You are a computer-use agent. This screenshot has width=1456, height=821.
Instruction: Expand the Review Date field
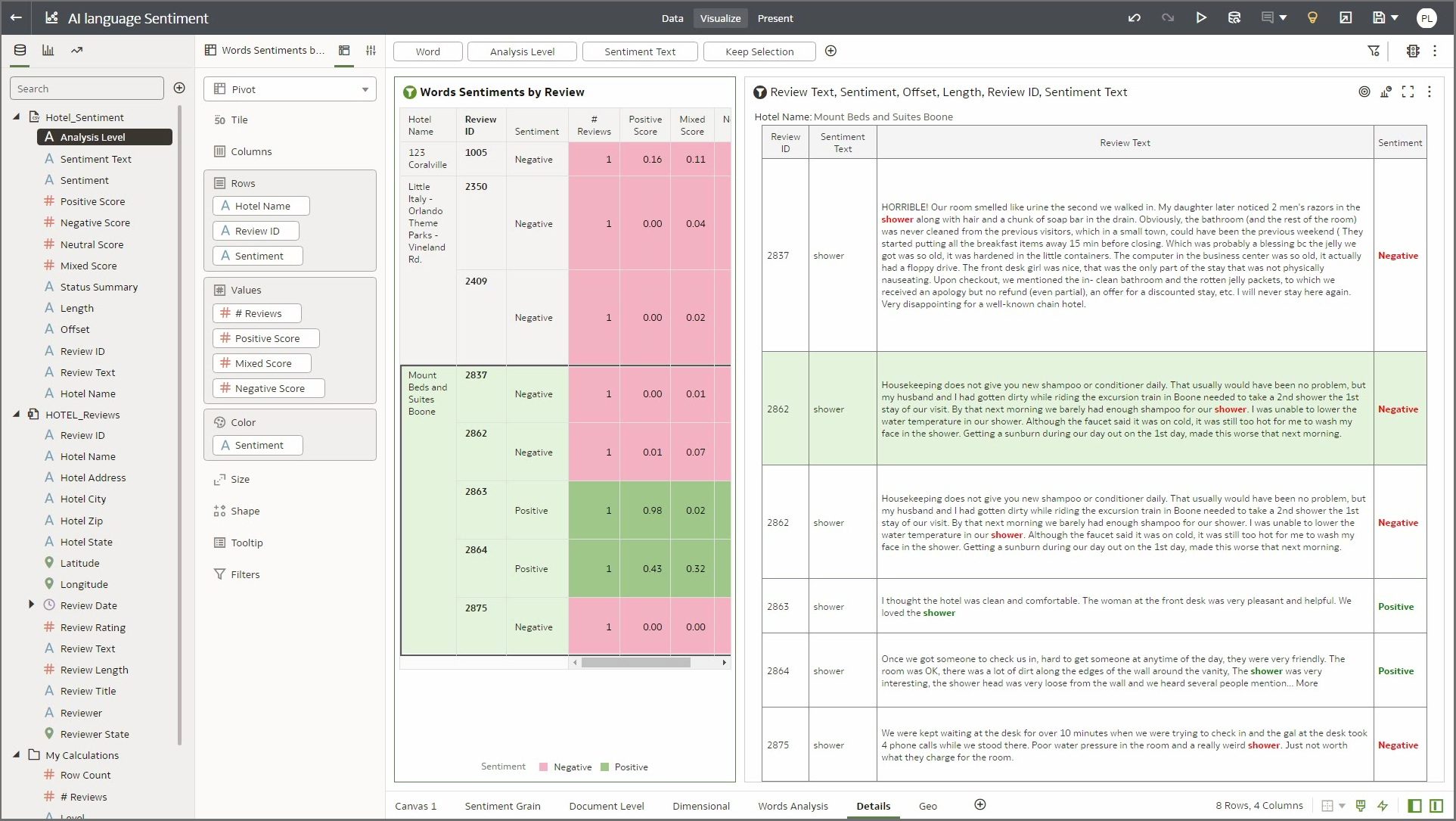(x=30, y=605)
